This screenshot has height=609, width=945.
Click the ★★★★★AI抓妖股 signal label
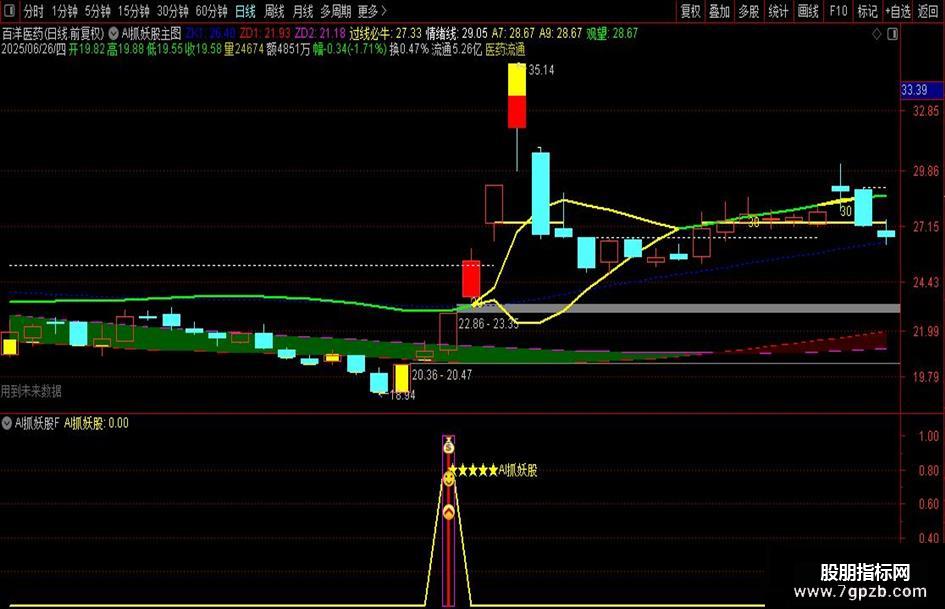(x=493, y=470)
